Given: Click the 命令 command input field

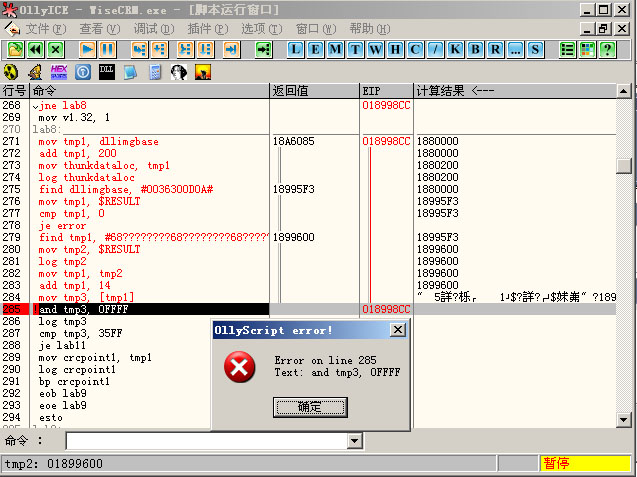Looking at the screenshot, I should [x=207, y=441].
